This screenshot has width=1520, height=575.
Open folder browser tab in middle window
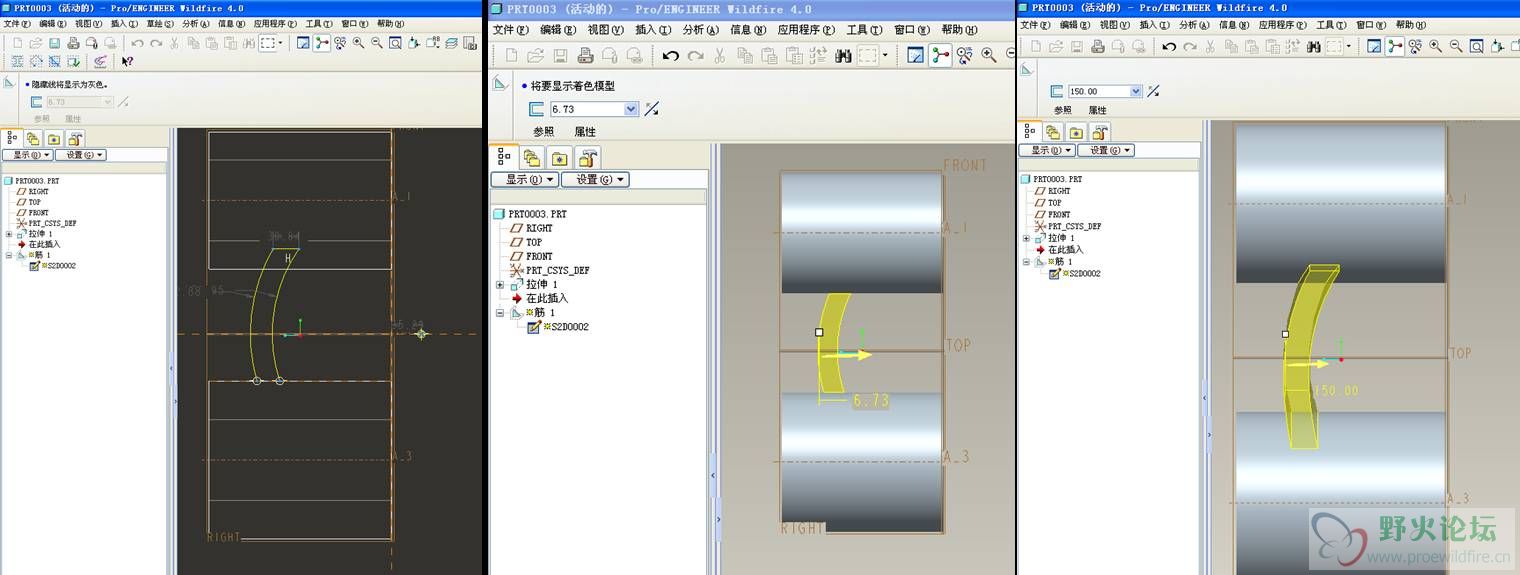(x=559, y=157)
